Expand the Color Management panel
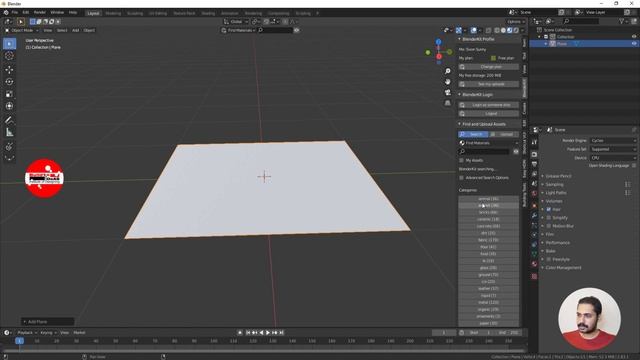The height and width of the screenshot is (360, 640). click(x=563, y=268)
